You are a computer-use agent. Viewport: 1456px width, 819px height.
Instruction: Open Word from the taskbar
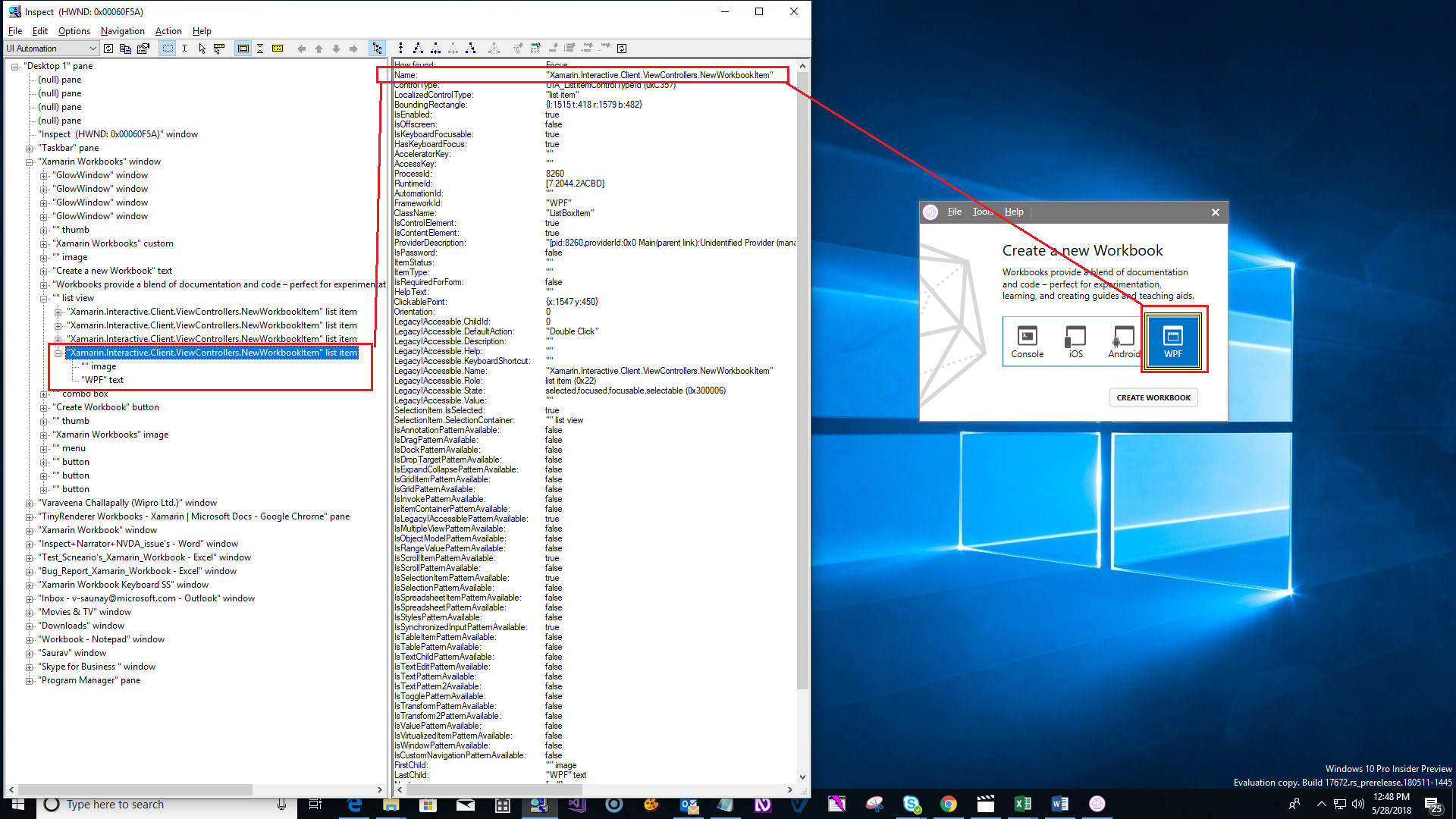pyautogui.click(x=1059, y=804)
